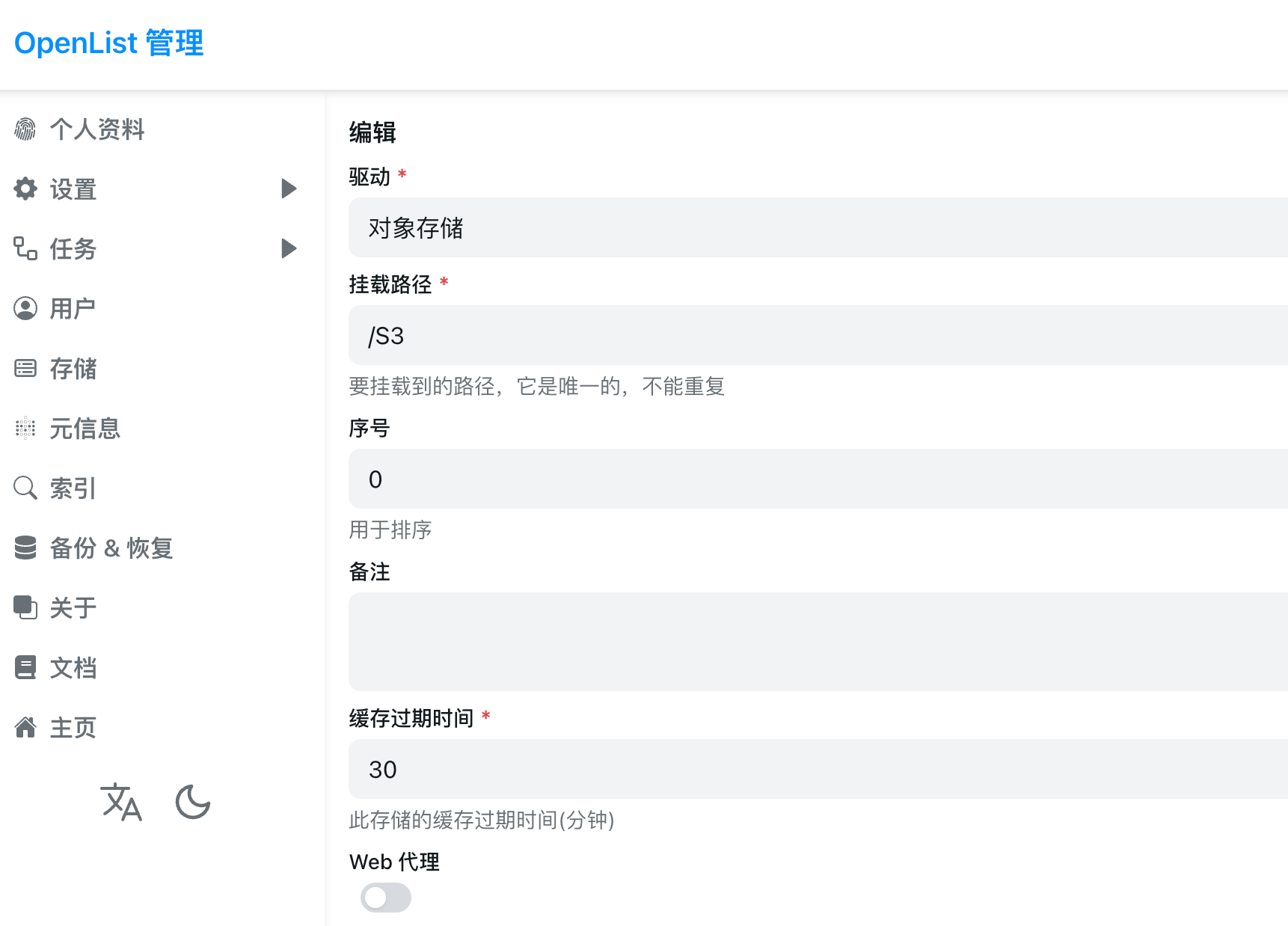Open the language switcher icon
Screen dimensions: 1288x926
(121, 803)
